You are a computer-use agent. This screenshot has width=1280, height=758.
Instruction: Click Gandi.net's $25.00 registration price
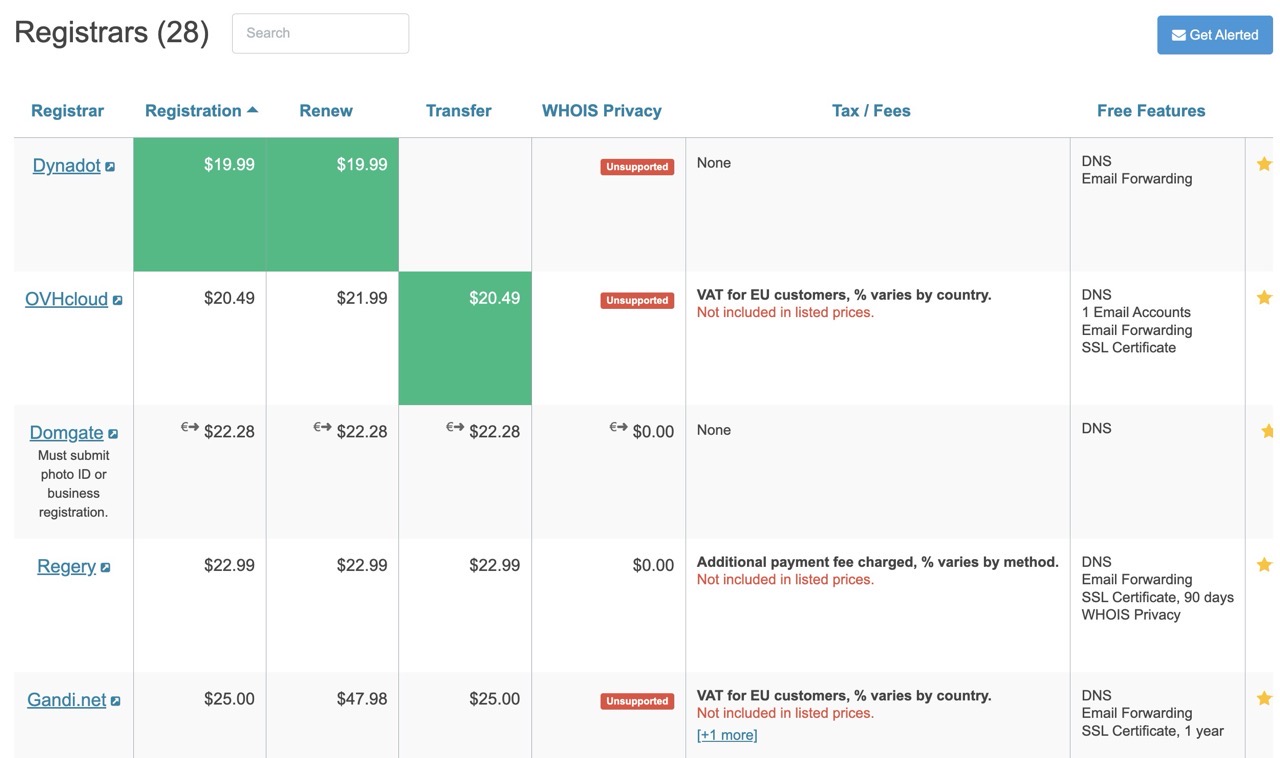[229, 699]
